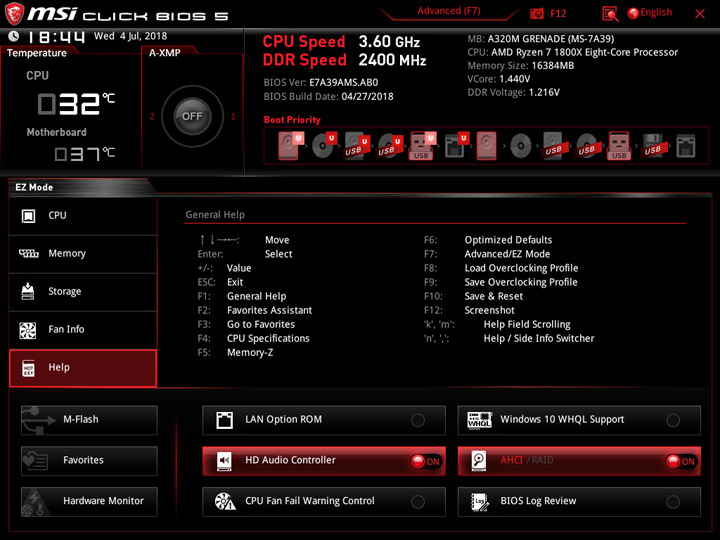Open Hardware Monitor
Viewport: 720px width, 540px height.
coord(89,501)
